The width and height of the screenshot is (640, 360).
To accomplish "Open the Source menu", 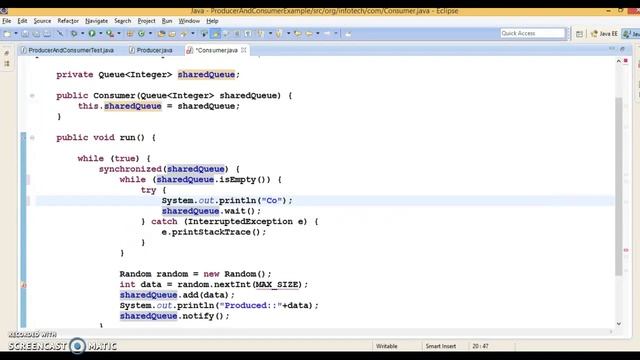I will pyautogui.click(x=42, y=21).
